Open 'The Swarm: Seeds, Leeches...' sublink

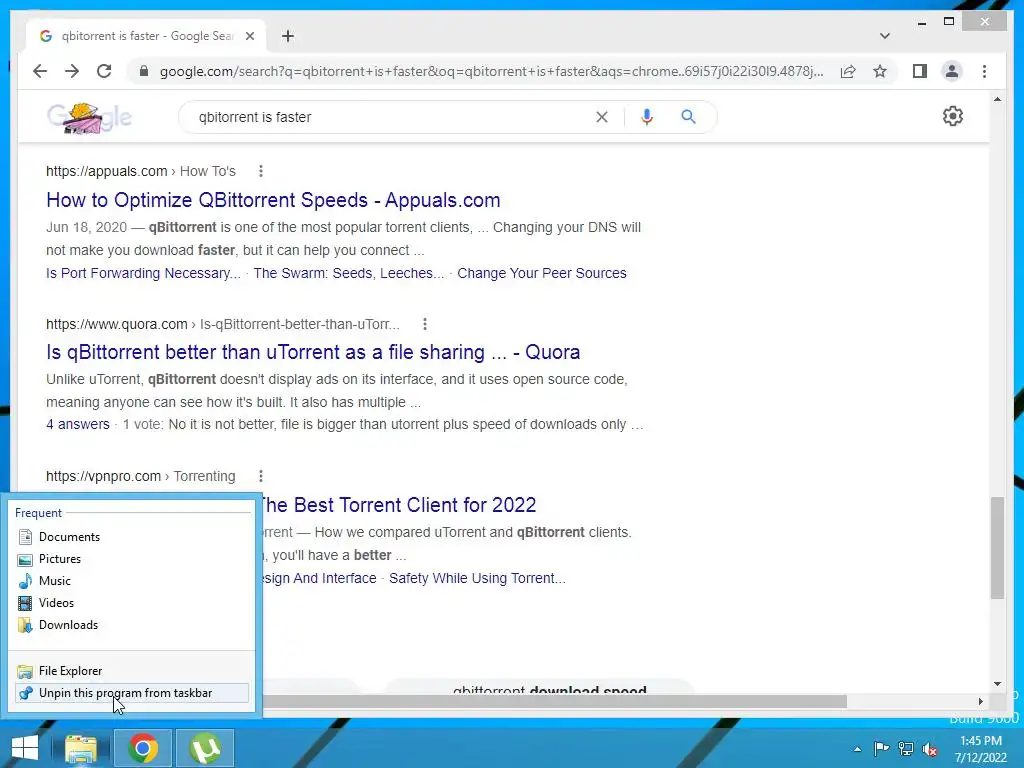349,273
